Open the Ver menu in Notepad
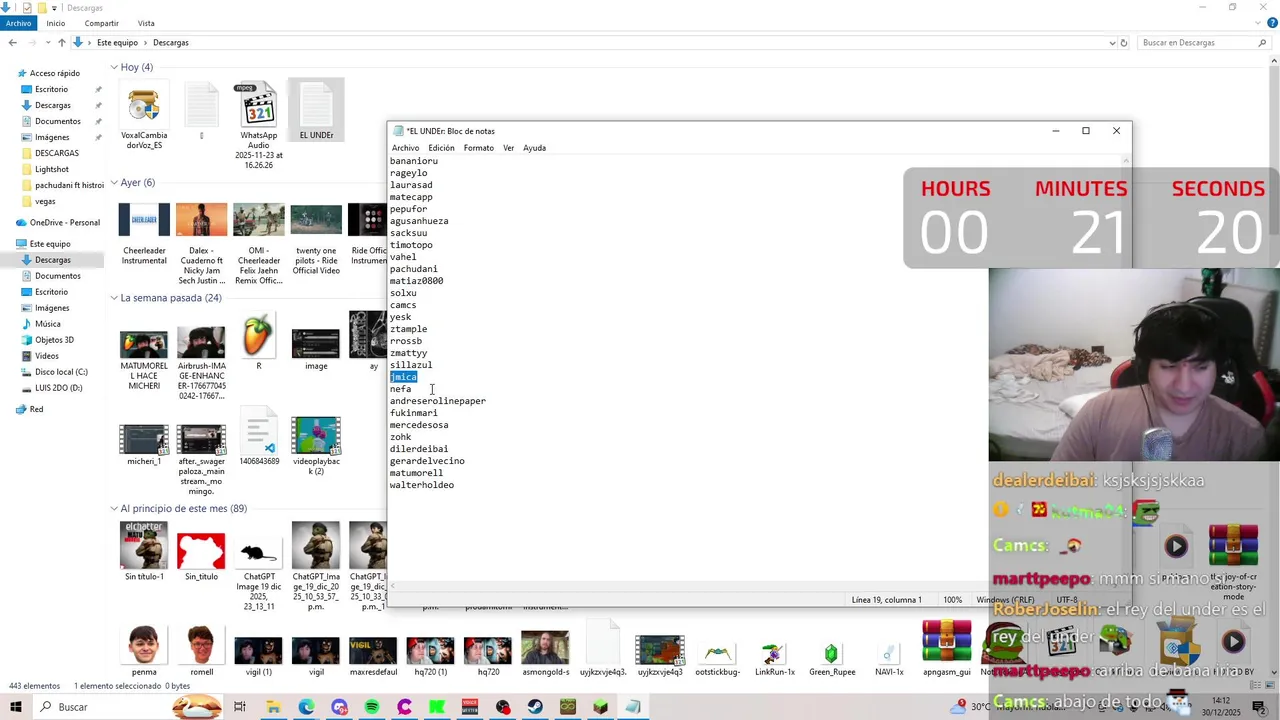Image resolution: width=1280 pixels, height=720 pixels. click(508, 148)
